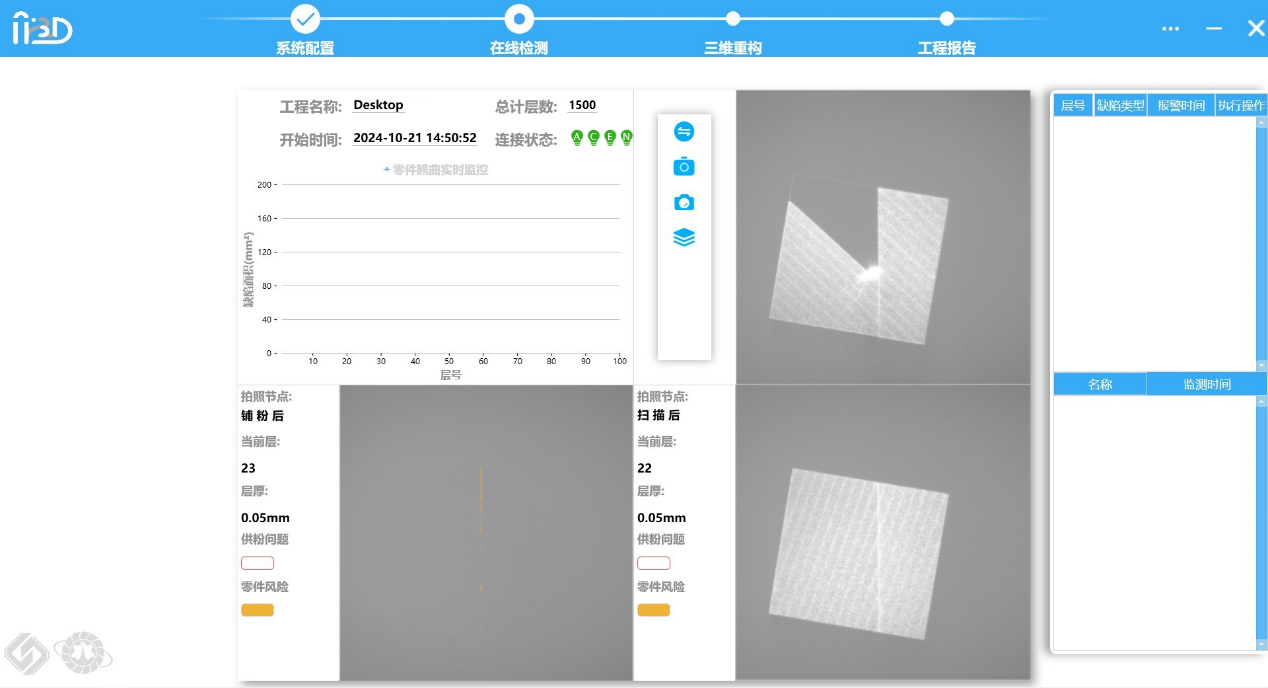This screenshot has width=1268, height=688.
Task: Click the green E connection status bulb
Action: pyautogui.click(x=610, y=138)
